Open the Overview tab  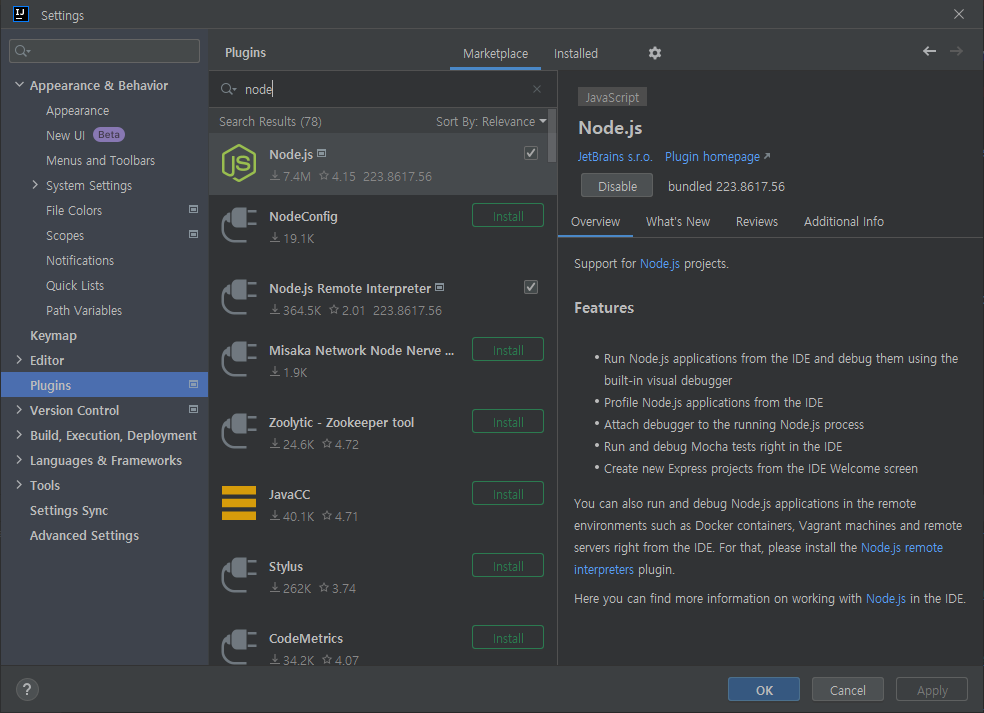click(595, 222)
